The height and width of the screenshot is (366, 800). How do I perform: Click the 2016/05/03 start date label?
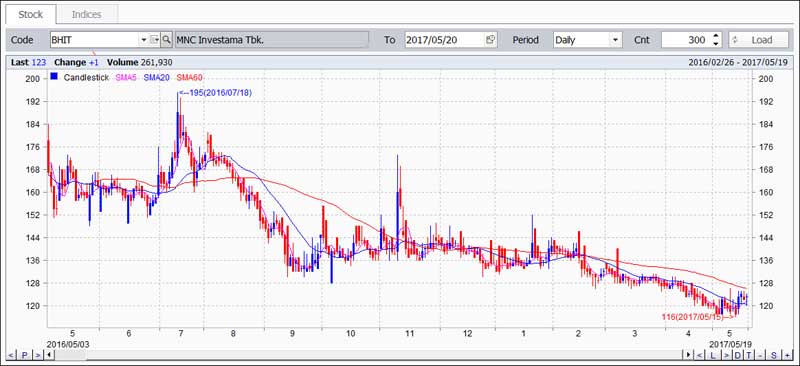(68, 344)
